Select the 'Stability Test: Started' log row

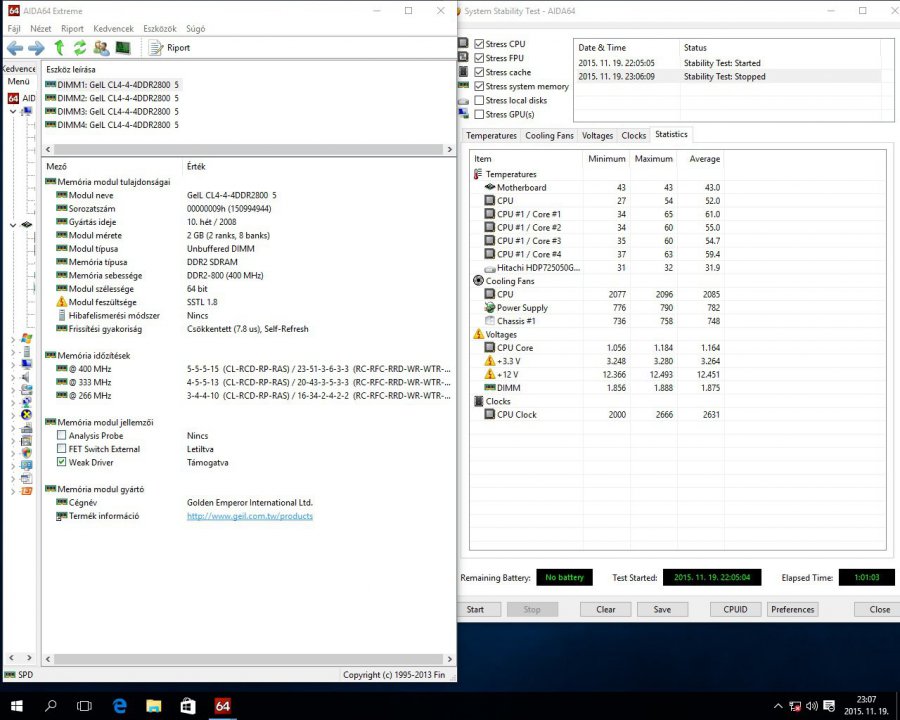(x=728, y=63)
